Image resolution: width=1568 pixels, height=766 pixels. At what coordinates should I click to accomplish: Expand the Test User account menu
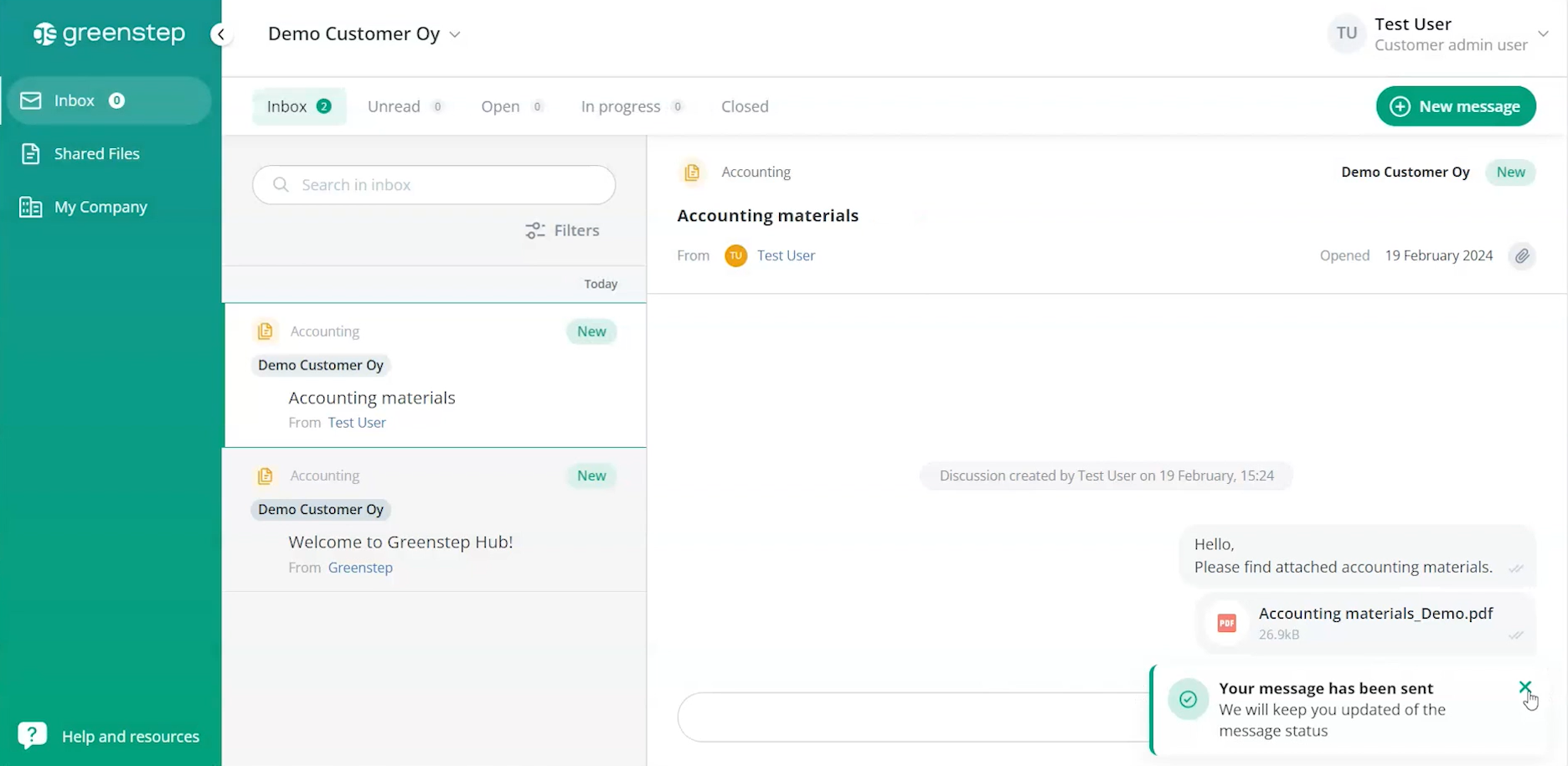[1542, 34]
